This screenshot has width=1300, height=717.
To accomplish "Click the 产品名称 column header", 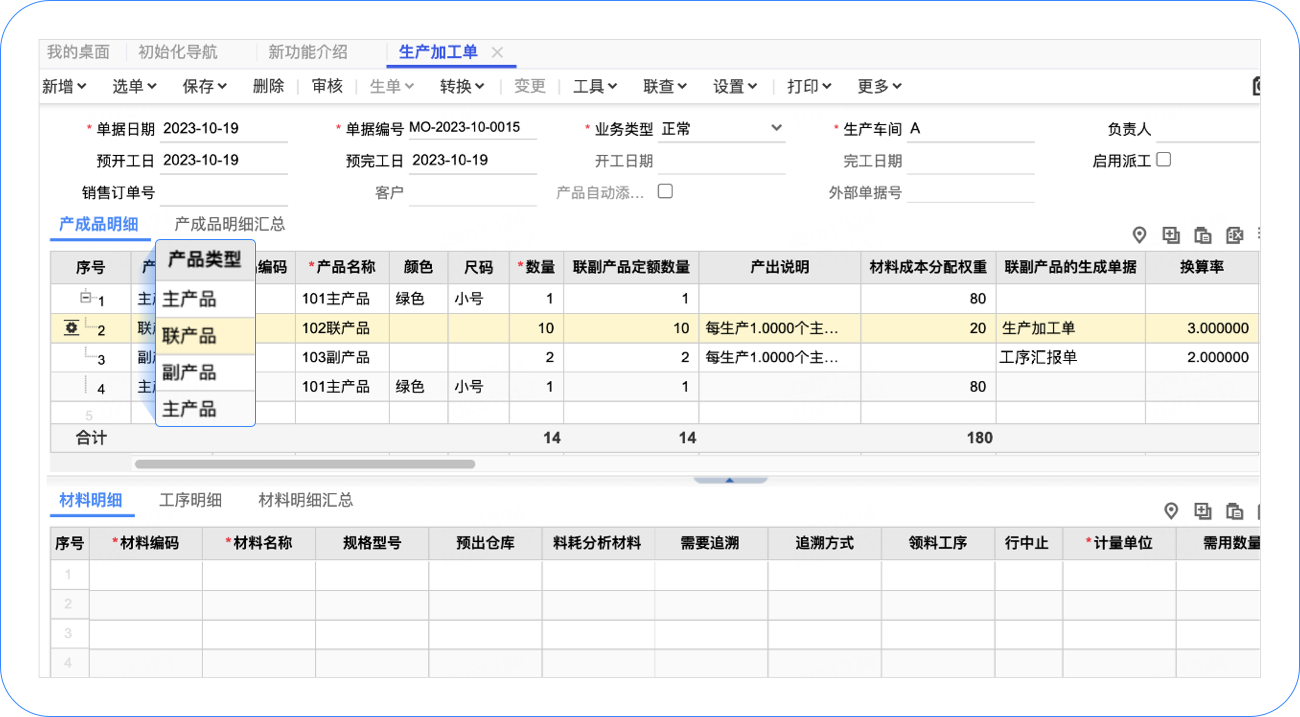I will (x=342, y=268).
